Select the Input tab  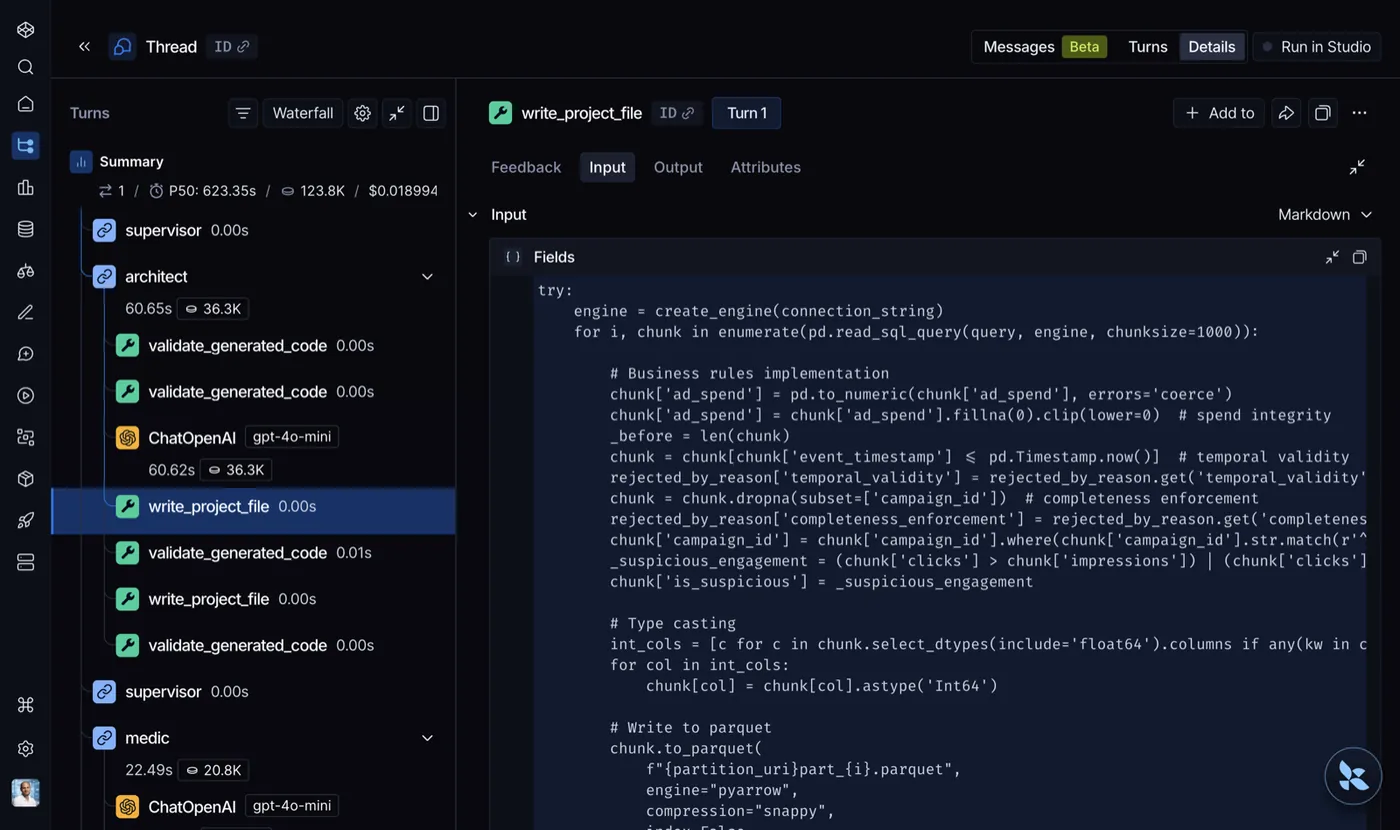tap(607, 167)
